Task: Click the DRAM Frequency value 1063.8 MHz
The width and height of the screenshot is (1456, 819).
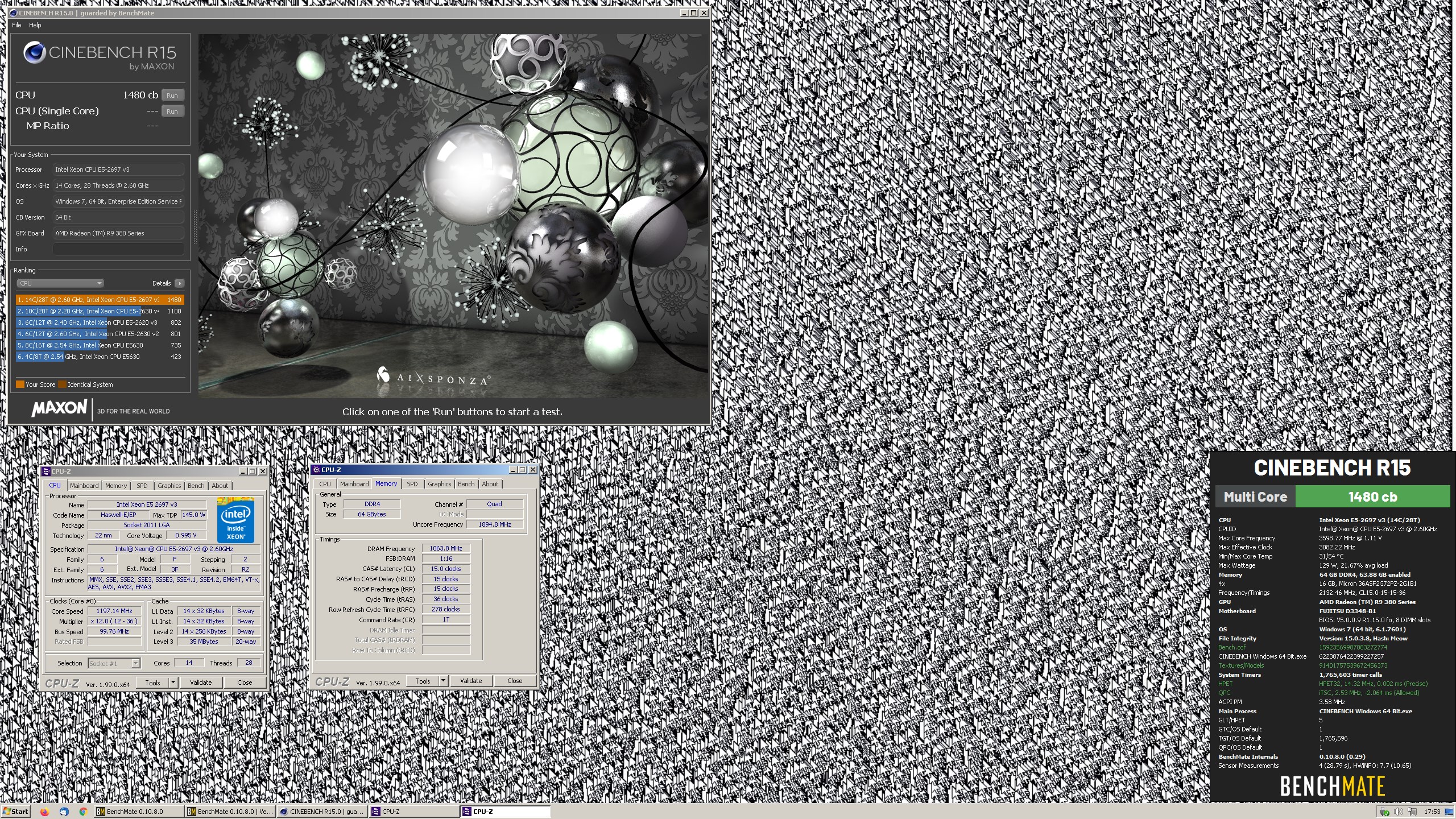Action: click(x=446, y=548)
